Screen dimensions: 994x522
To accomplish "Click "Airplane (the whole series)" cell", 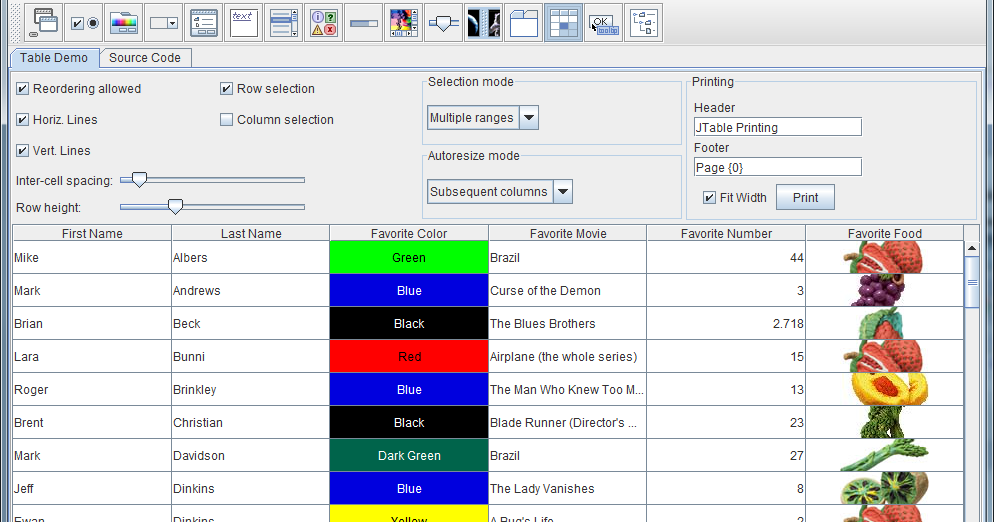I will click(x=567, y=356).
